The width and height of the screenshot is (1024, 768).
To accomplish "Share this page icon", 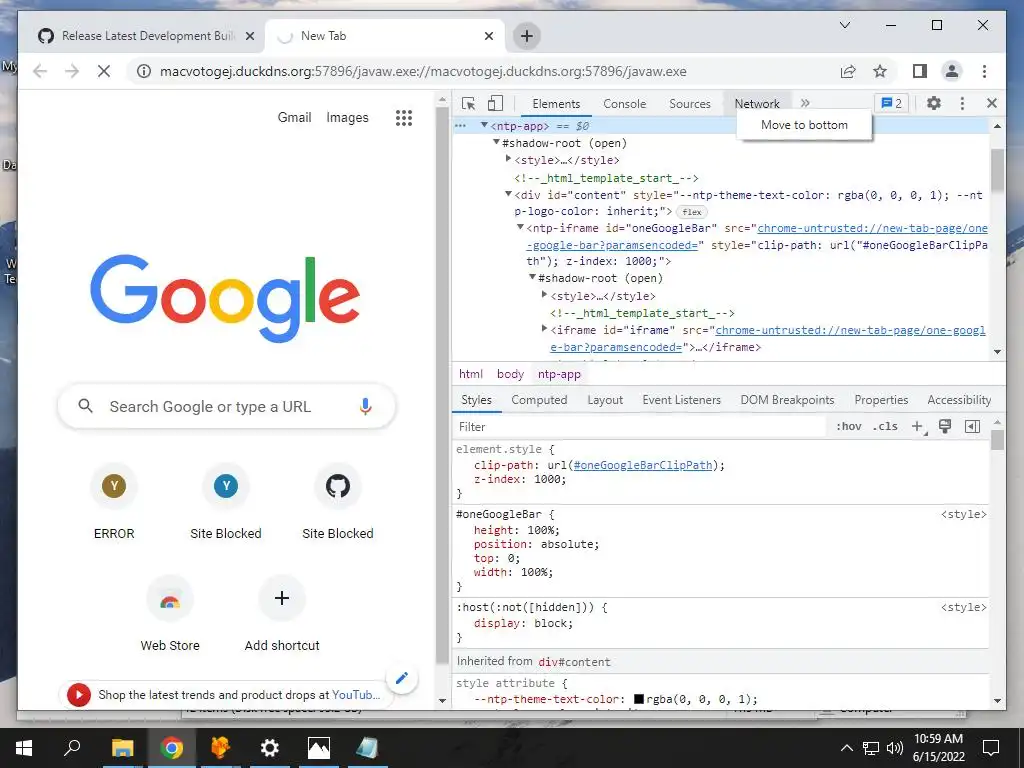I will coord(848,71).
